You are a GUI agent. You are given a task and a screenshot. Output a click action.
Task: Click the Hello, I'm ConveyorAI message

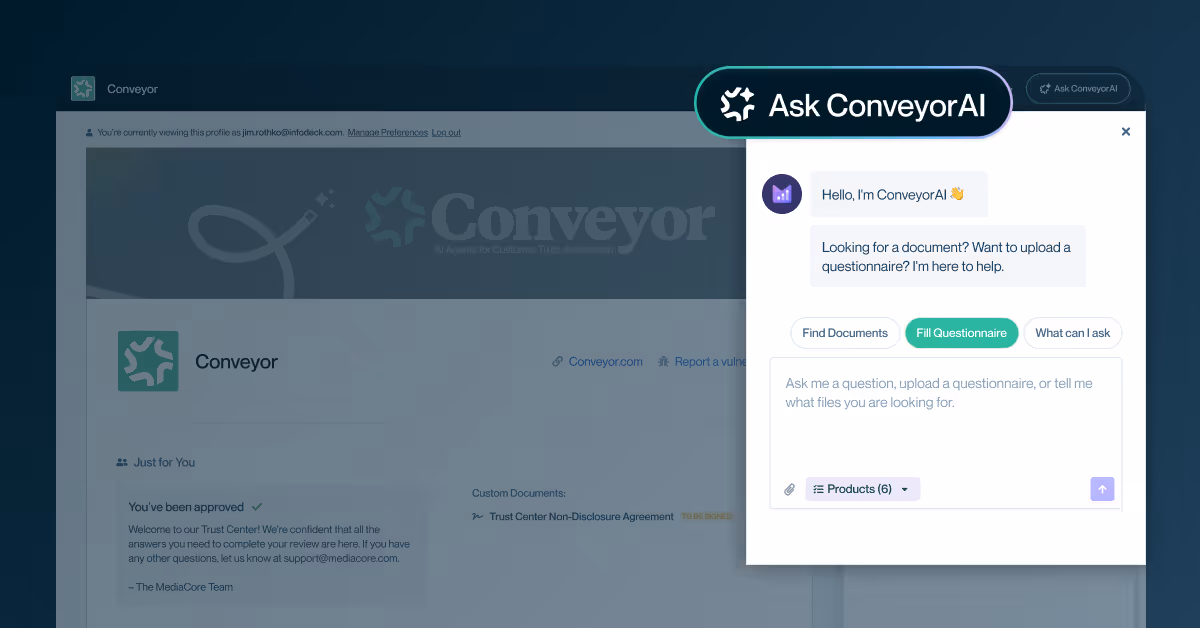coord(898,194)
